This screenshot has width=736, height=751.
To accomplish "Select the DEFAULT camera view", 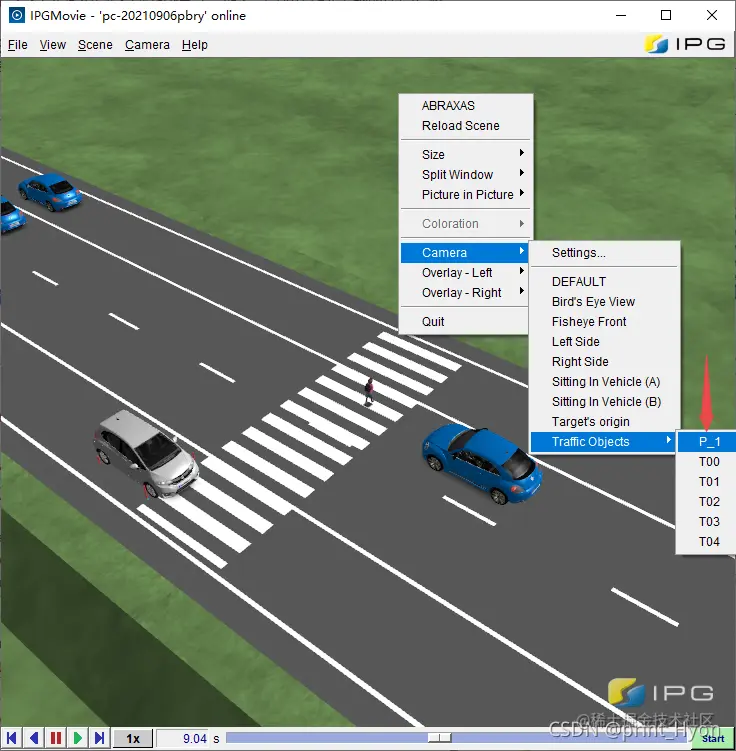I will [605, 282].
